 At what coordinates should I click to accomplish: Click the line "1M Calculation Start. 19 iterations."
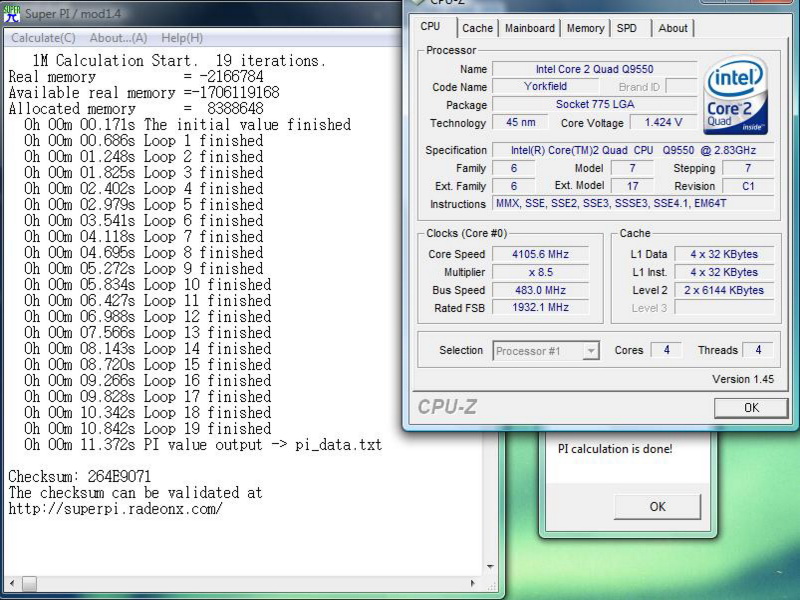(x=179, y=61)
